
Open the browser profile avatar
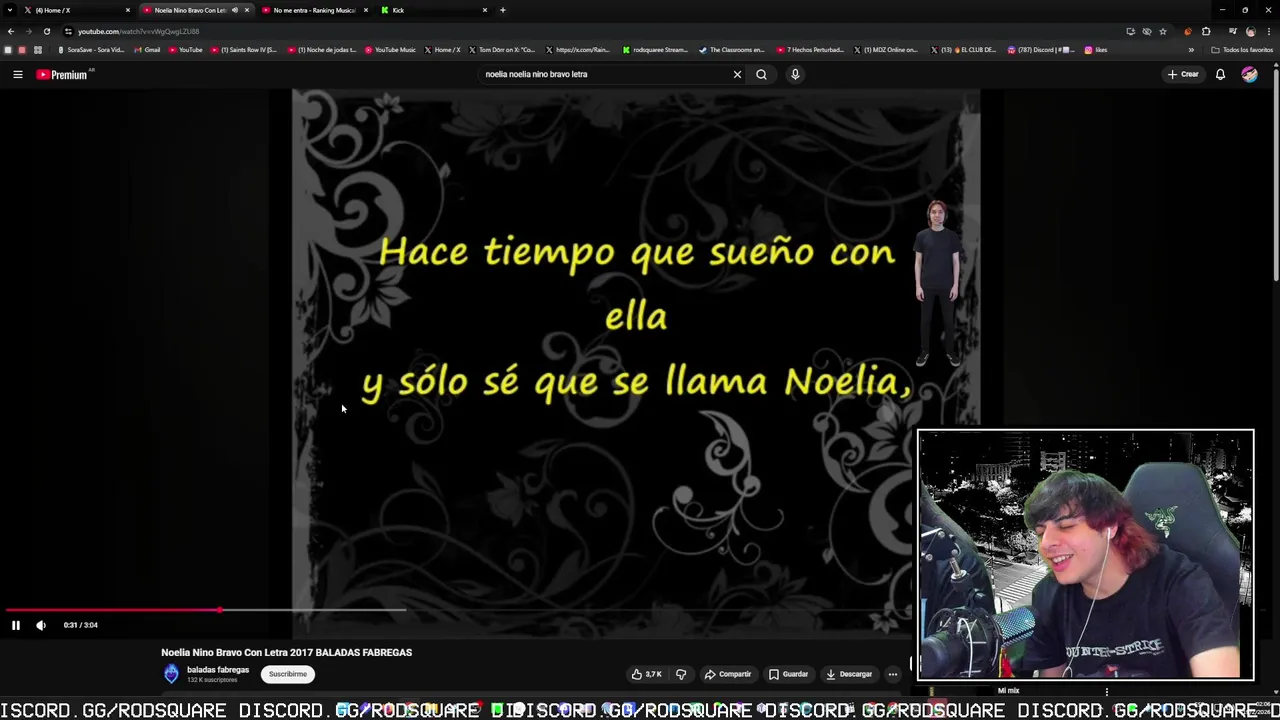[1250, 31]
